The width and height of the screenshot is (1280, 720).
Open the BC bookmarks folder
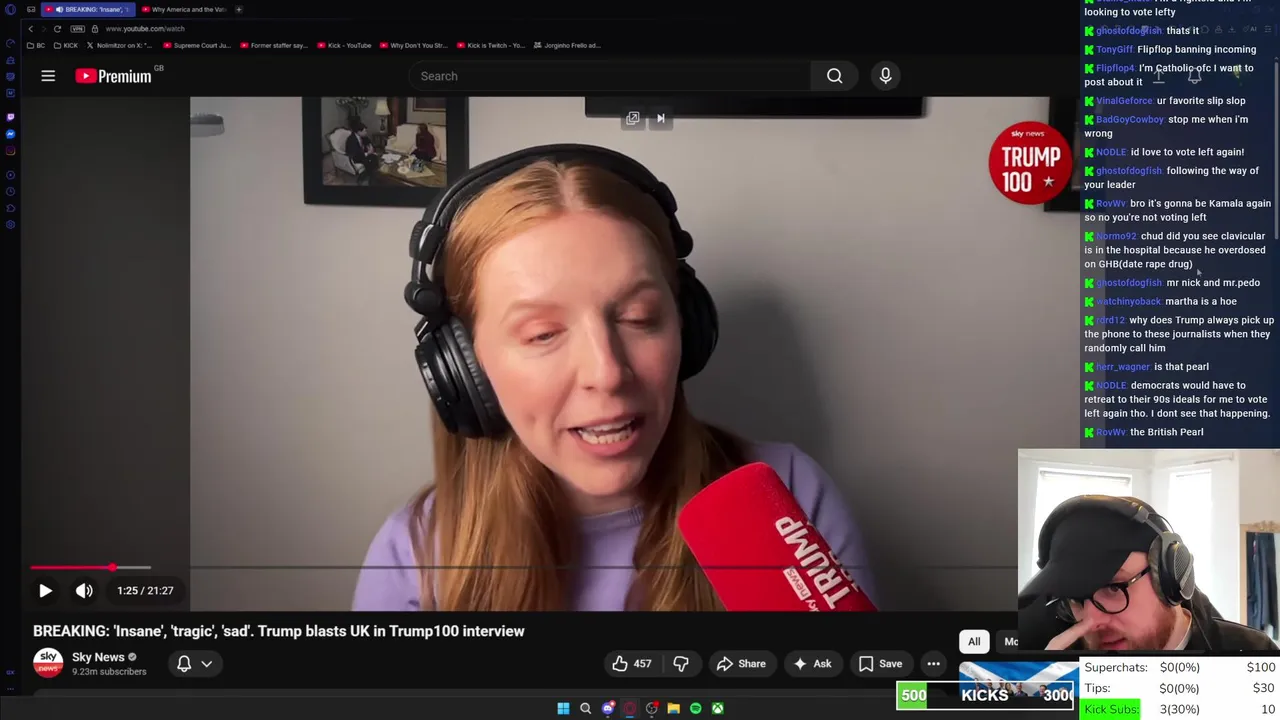pos(35,46)
